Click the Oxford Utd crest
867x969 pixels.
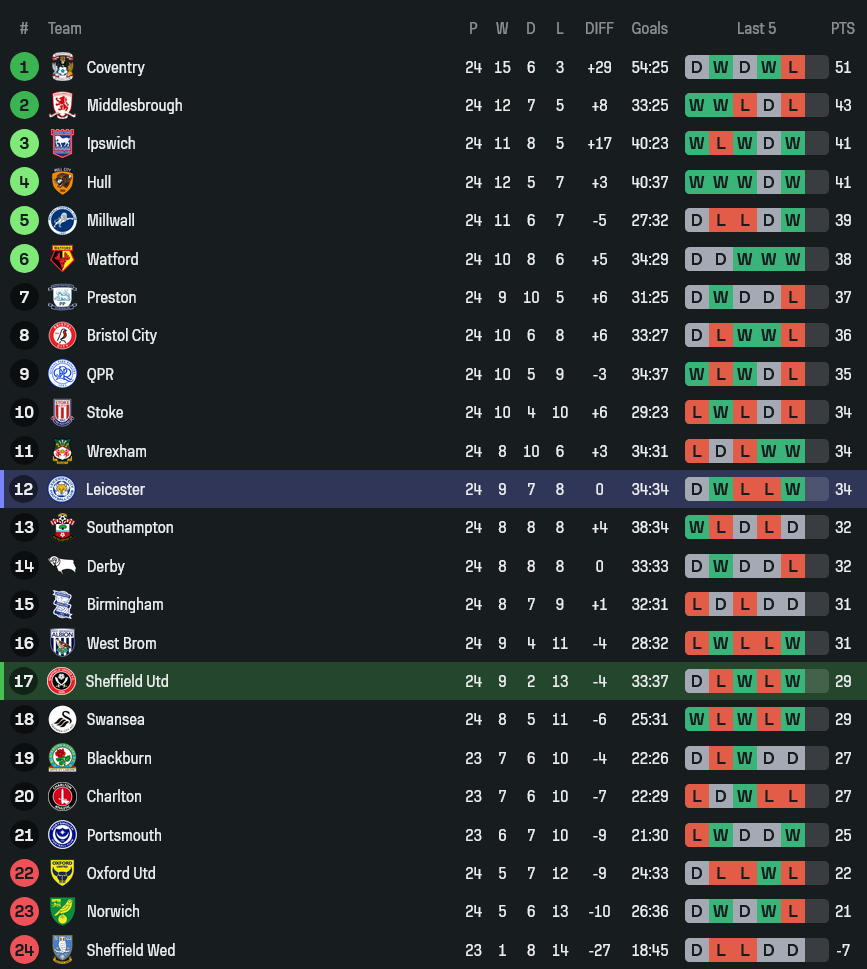pos(62,873)
